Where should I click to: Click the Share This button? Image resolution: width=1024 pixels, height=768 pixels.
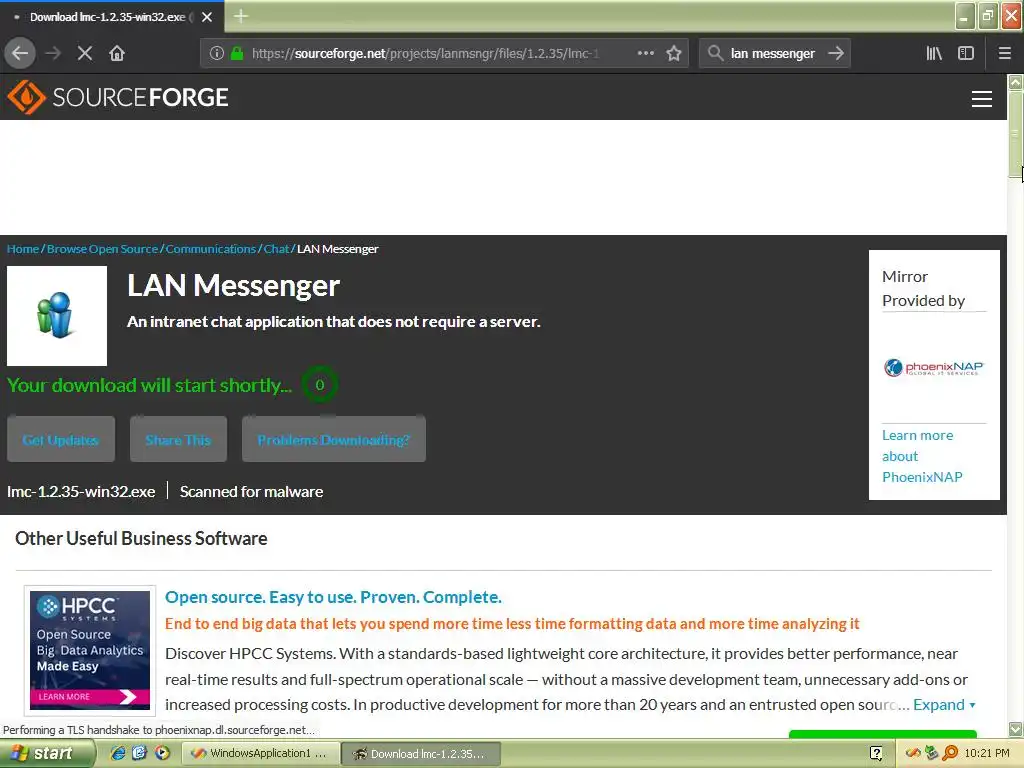coord(178,440)
